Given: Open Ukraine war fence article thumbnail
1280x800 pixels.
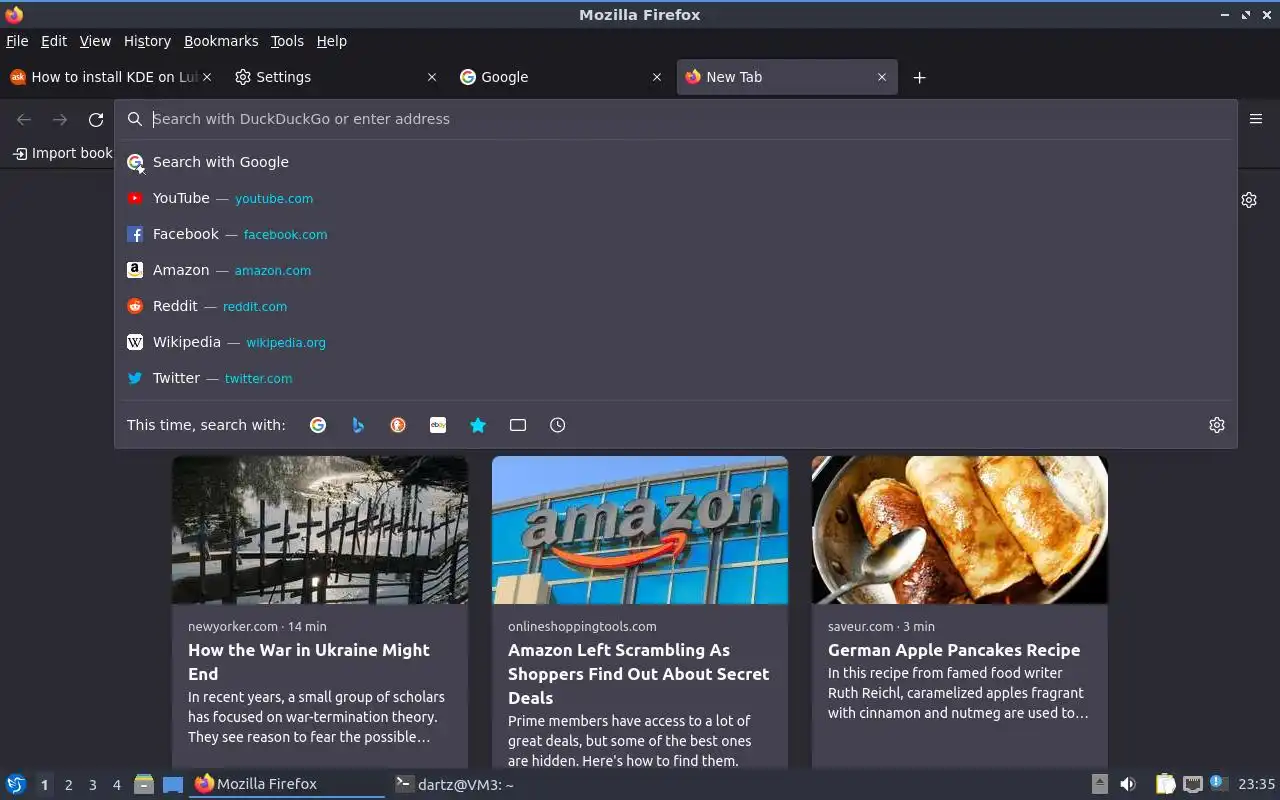Looking at the screenshot, I should (320, 530).
